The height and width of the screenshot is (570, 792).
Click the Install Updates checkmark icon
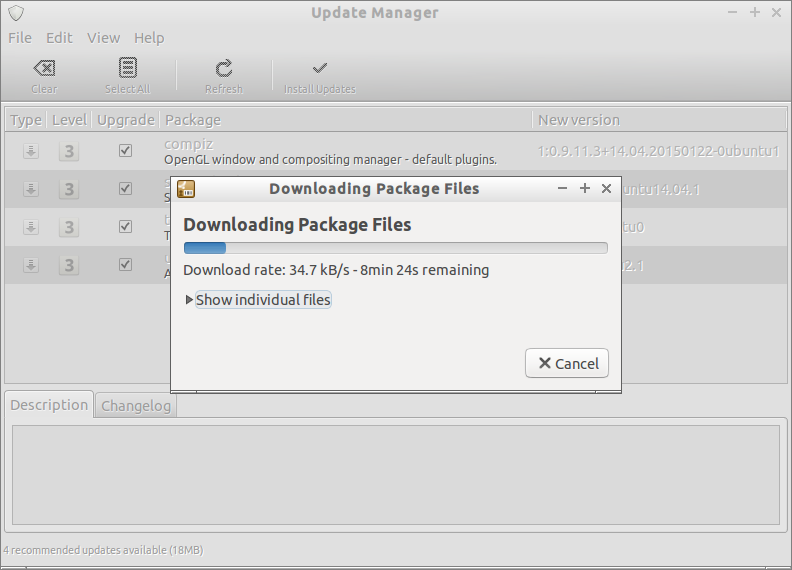pyautogui.click(x=320, y=68)
